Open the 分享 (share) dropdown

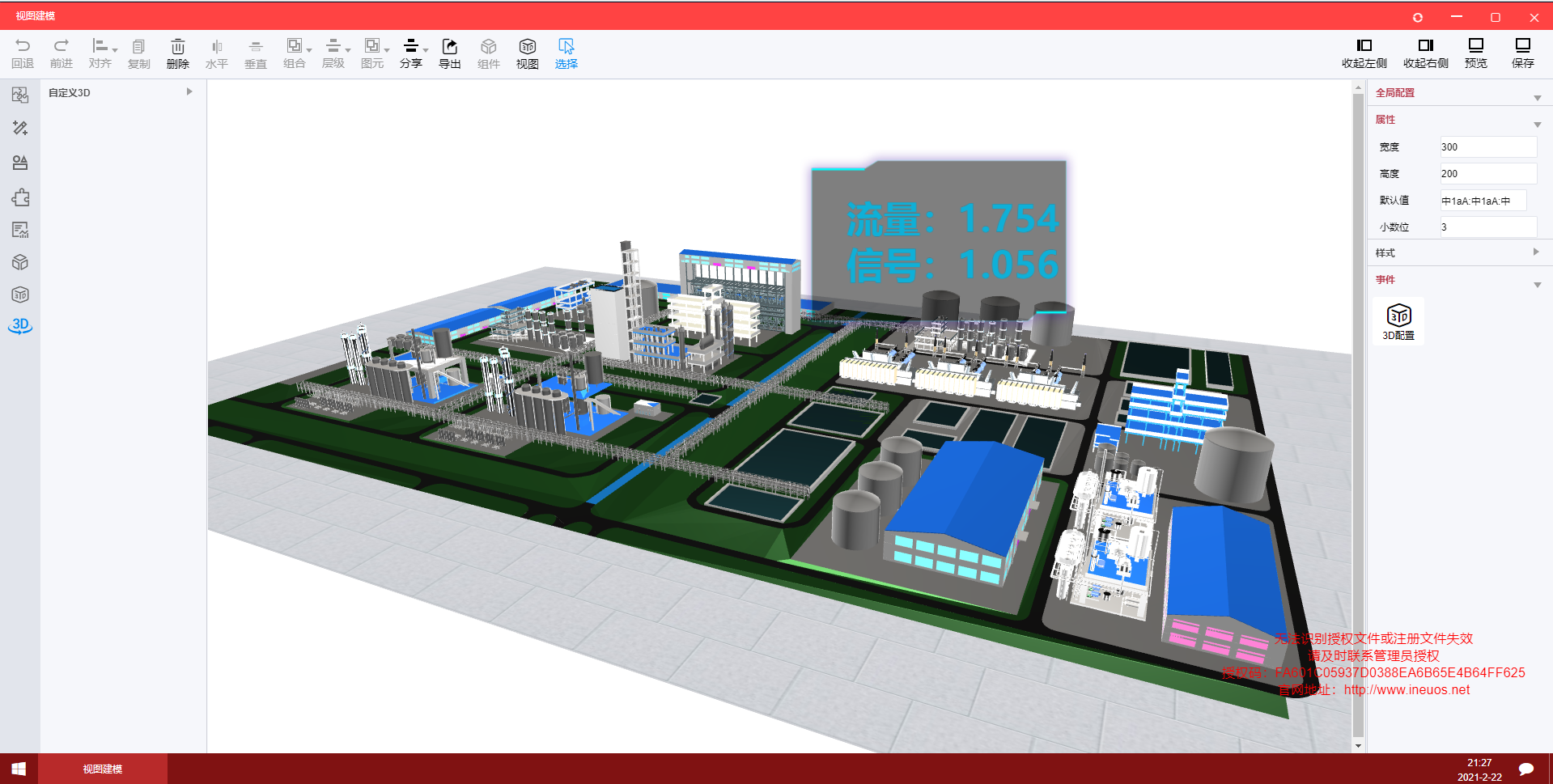[413, 53]
